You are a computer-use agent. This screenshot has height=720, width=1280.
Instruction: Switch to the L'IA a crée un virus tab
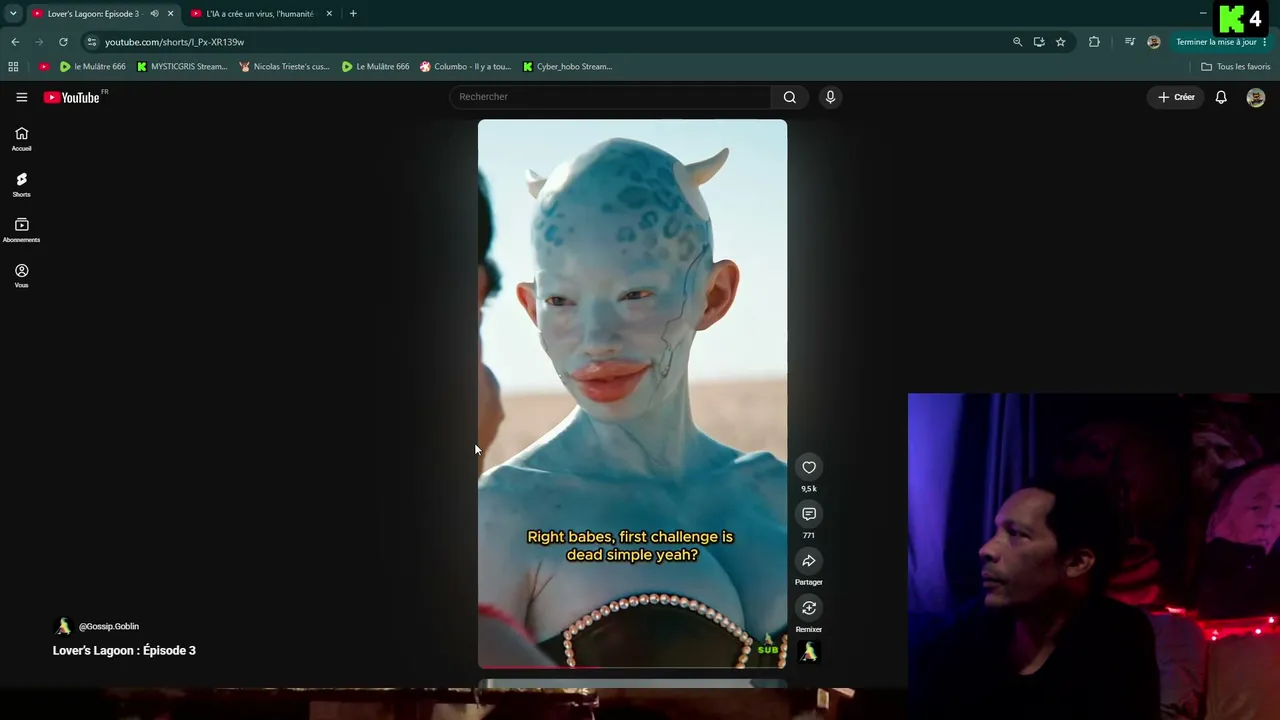260,14
